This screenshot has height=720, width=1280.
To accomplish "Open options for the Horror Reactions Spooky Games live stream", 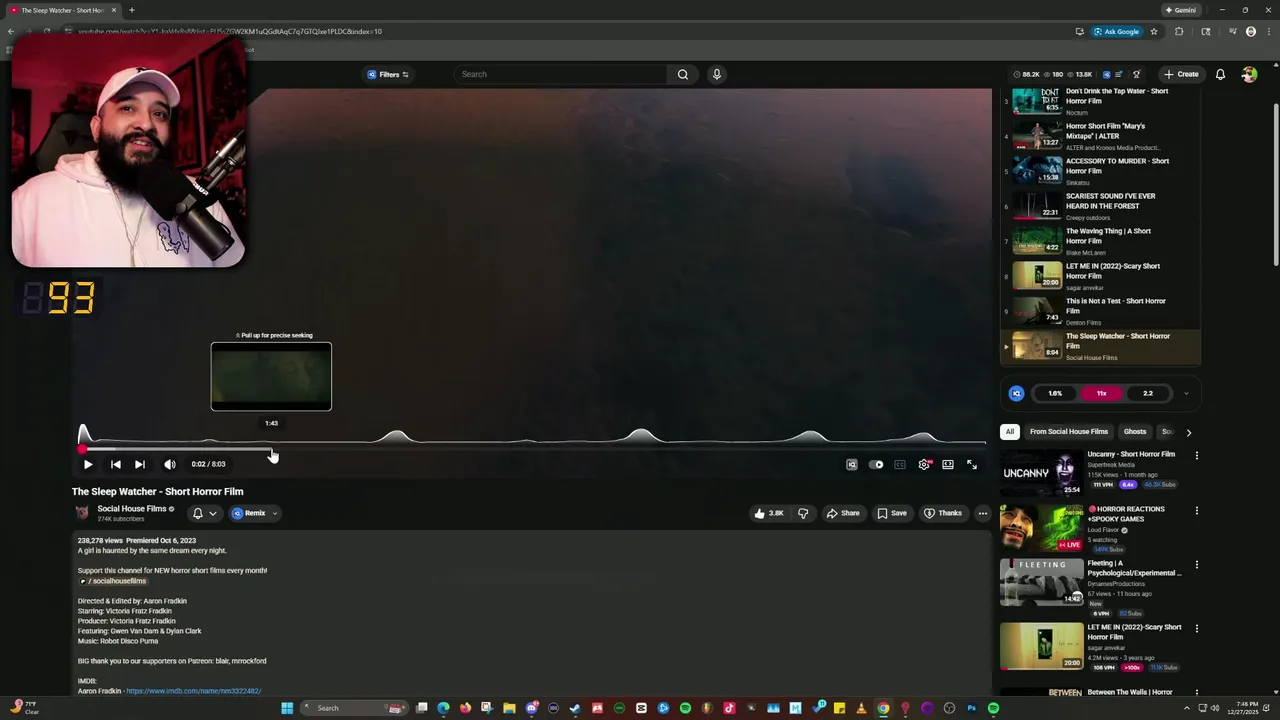I will pos(1196,510).
